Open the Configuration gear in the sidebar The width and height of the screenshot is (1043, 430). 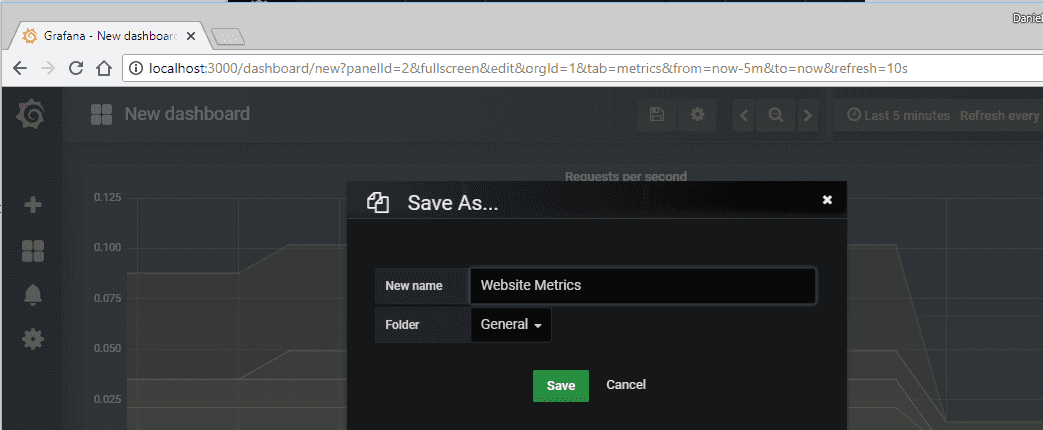click(x=33, y=339)
